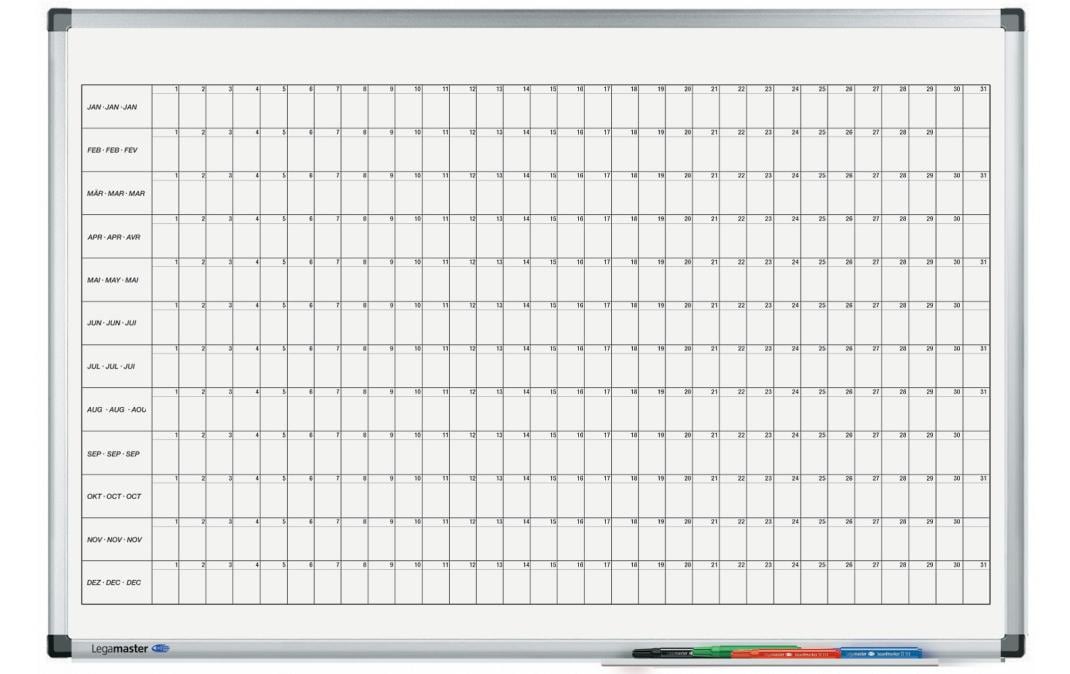Click the DEZ · DEC · DEC row label
1070x674 pixels.
tap(114, 583)
